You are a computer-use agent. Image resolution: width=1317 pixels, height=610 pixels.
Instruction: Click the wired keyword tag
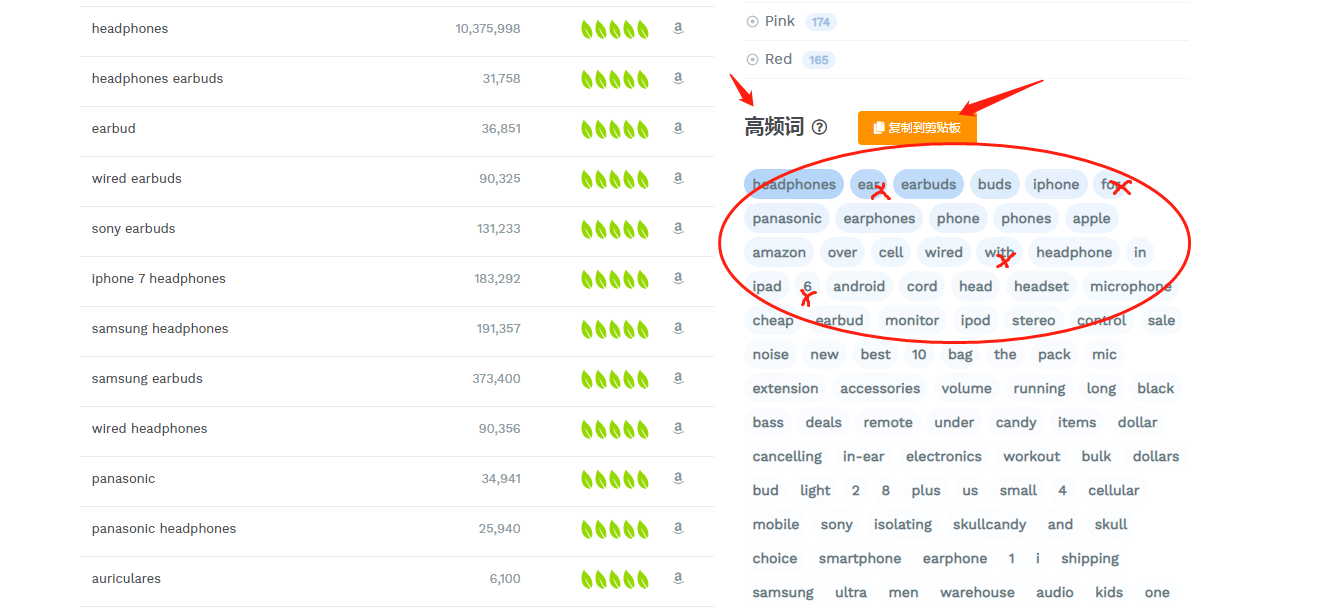pos(943,252)
